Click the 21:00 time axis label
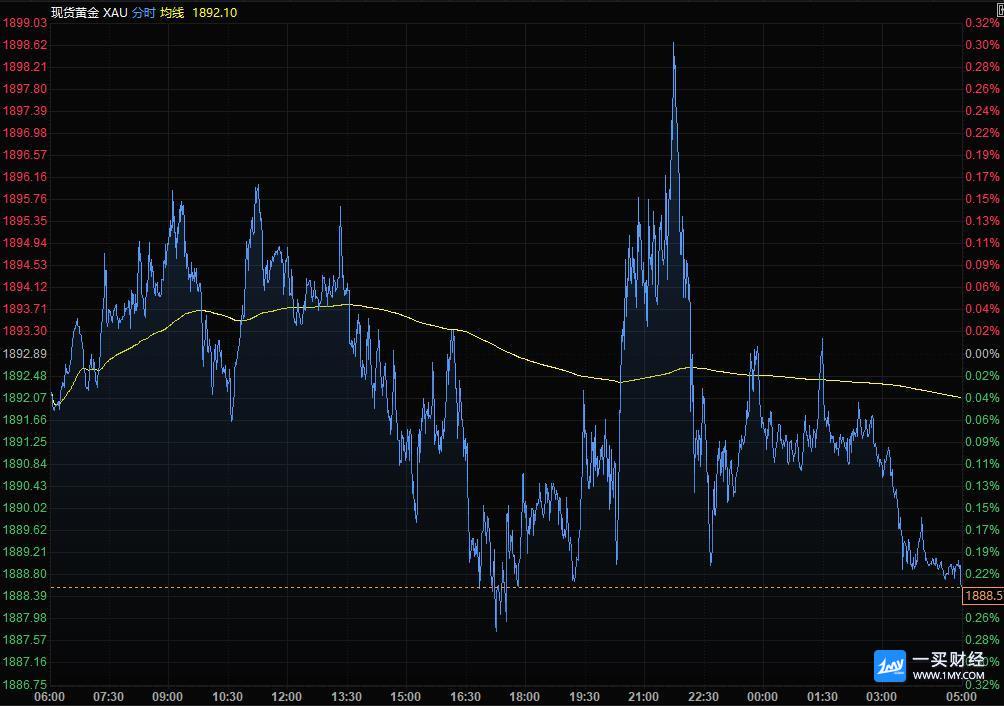This screenshot has height=706, width=1004. [644, 696]
